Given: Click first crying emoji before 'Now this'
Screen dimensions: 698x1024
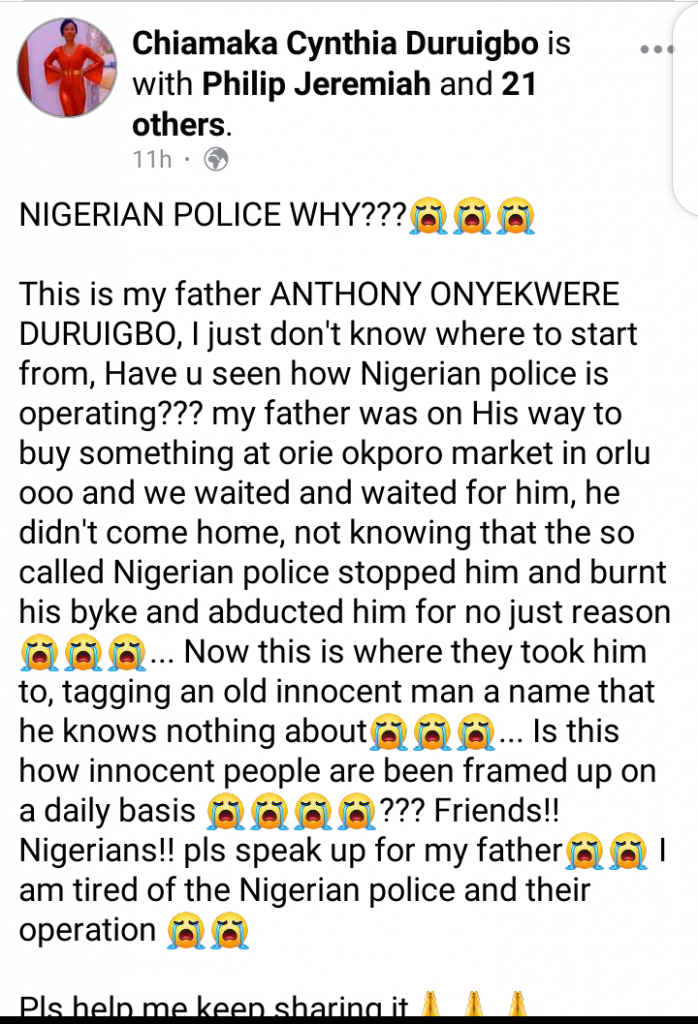Looking at the screenshot, I should [39, 653].
